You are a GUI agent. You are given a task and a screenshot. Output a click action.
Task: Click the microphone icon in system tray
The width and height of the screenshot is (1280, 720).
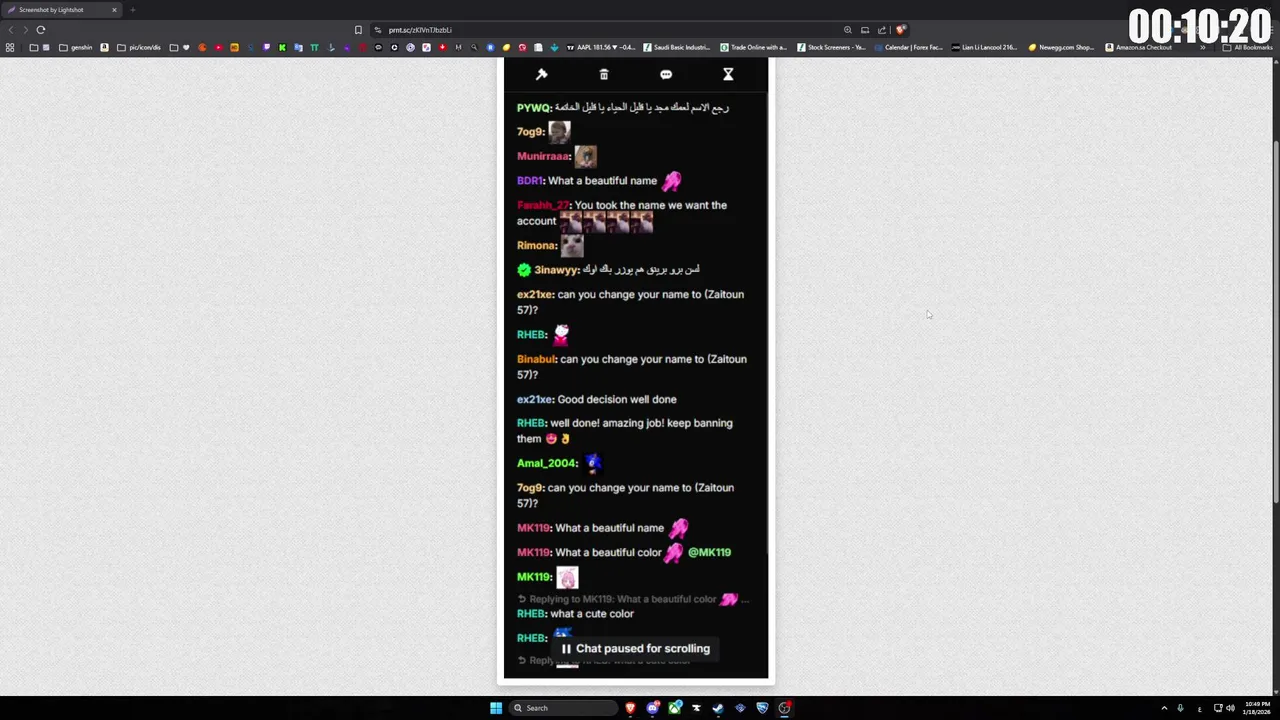pos(1180,708)
